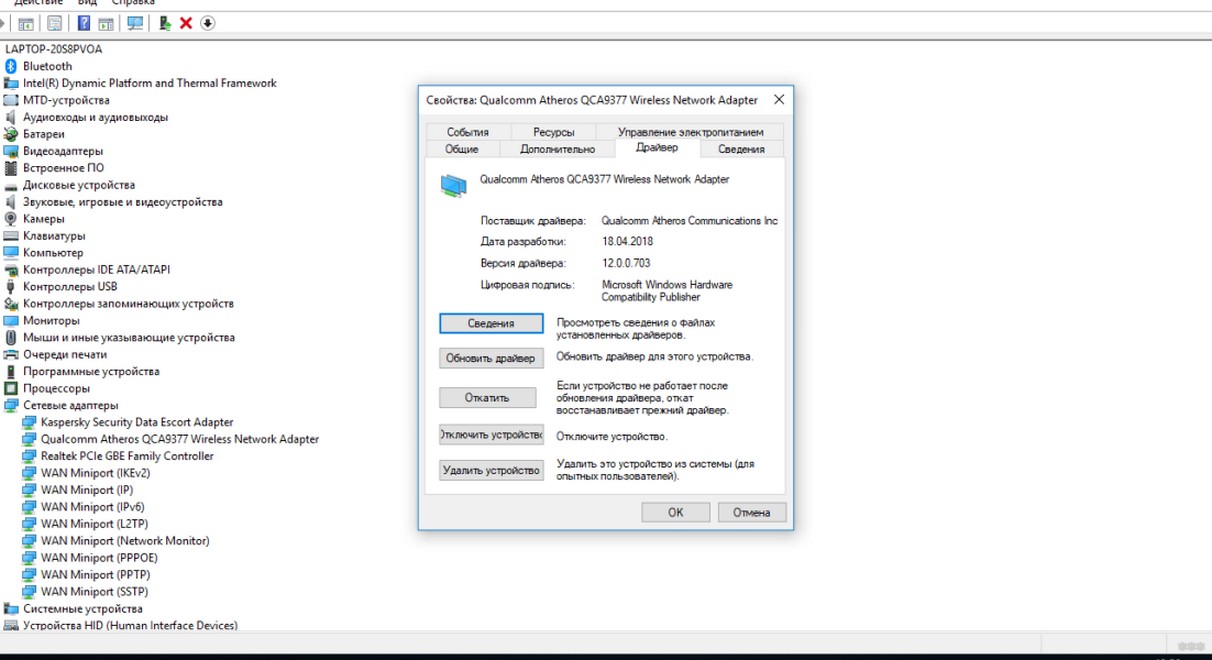Select the Kaspersky Security Data Escort Adapter
Image resolution: width=1212 pixels, height=660 pixels.
pos(137,422)
